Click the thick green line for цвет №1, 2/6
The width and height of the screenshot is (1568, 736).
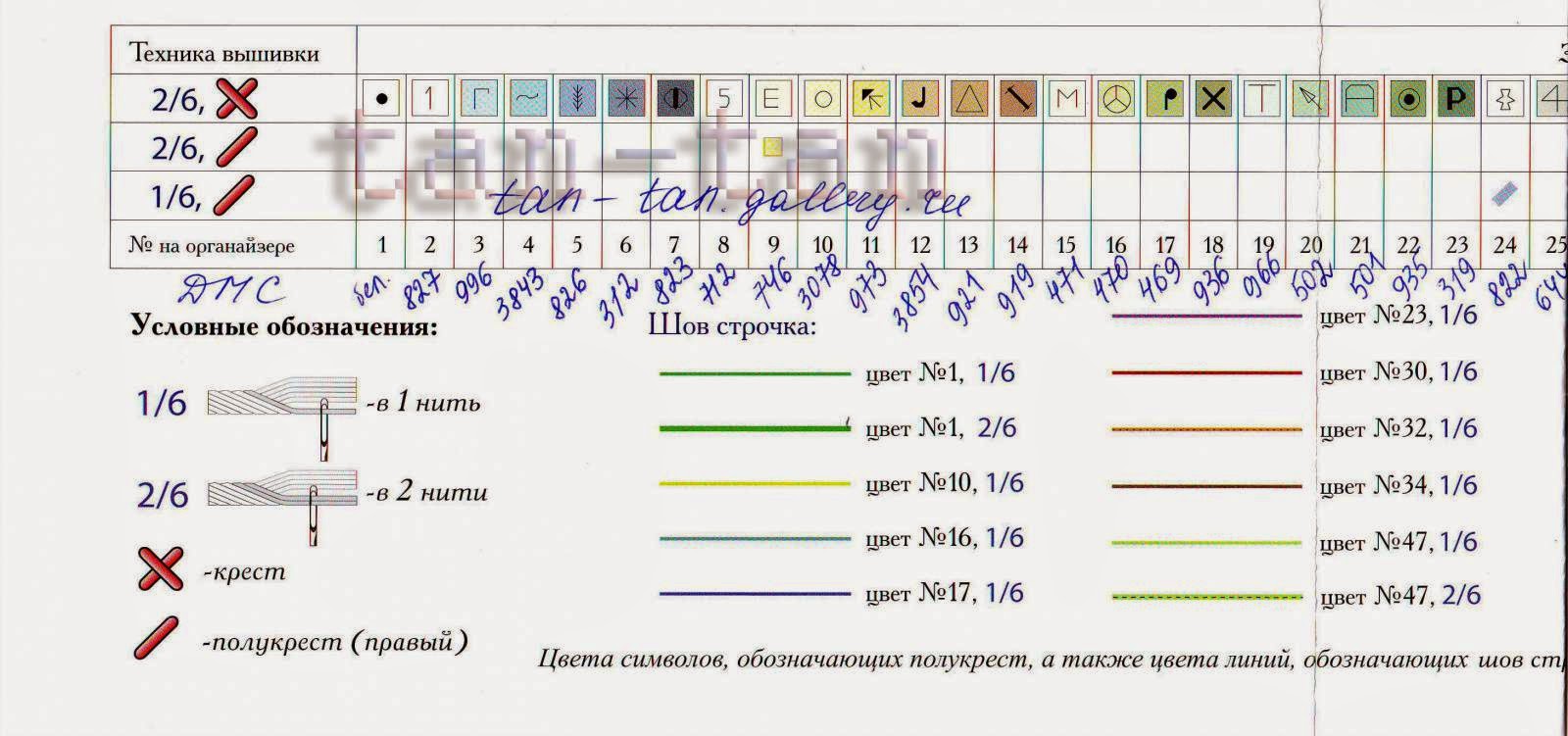click(755, 427)
